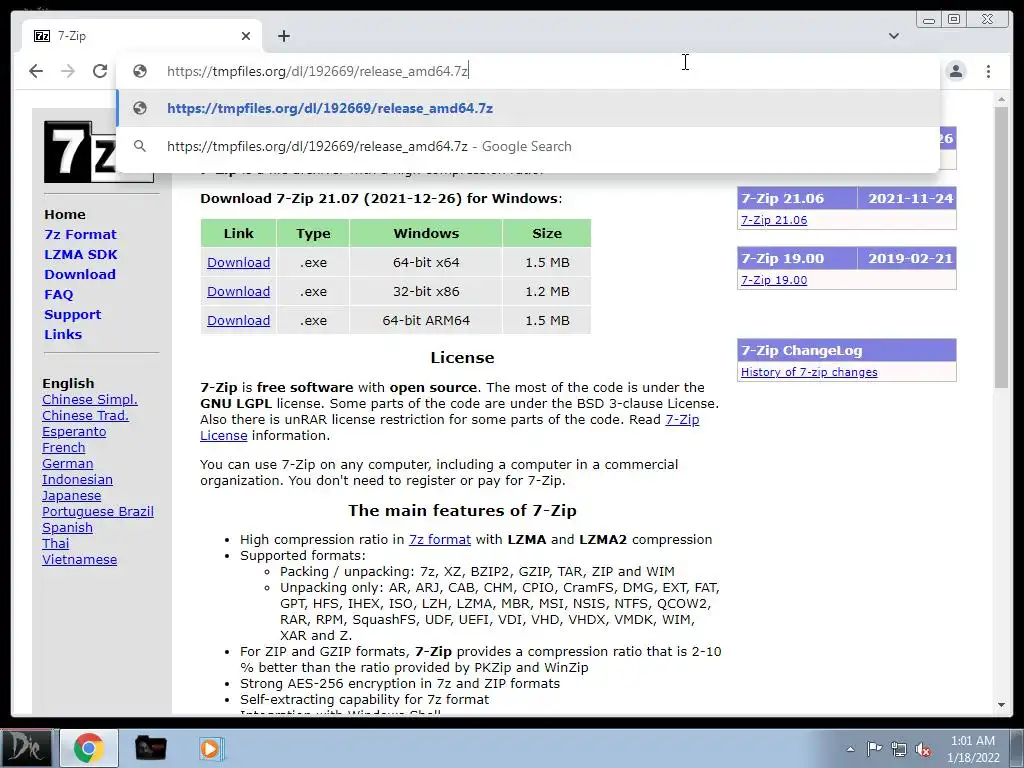Open the FAQ sidebar link

point(59,295)
